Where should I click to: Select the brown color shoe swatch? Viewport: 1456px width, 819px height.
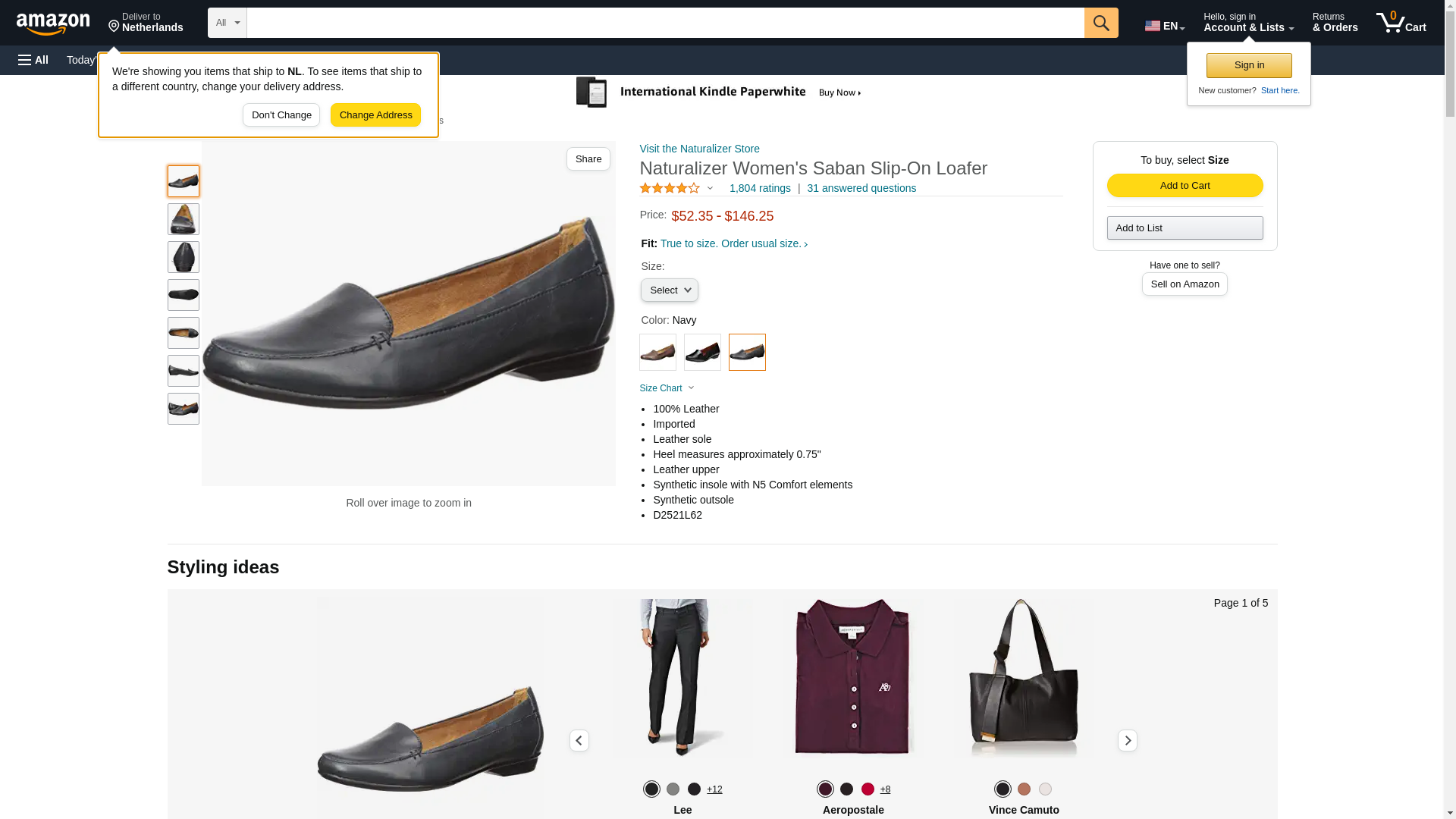point(657,353)
